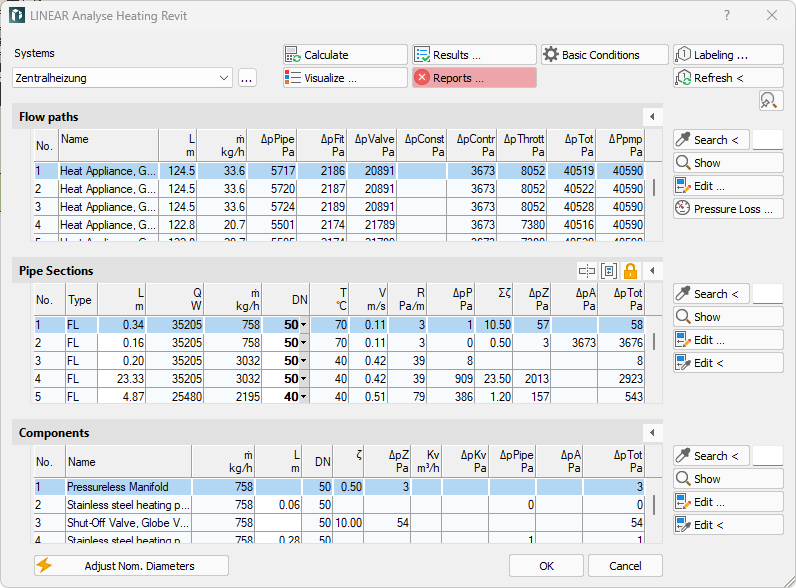Select Pressureless Manifold component row
The width and height of the screenshot is (796, 588).
point(339,487)
